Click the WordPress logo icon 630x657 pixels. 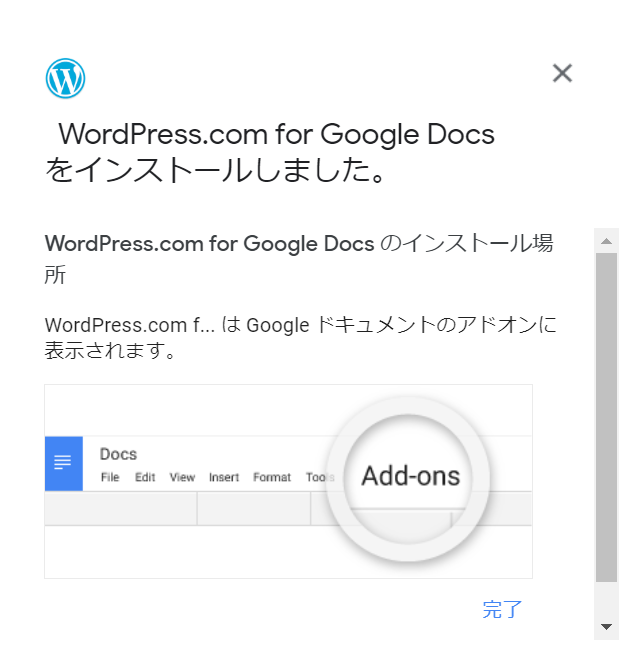click(65, 78)
